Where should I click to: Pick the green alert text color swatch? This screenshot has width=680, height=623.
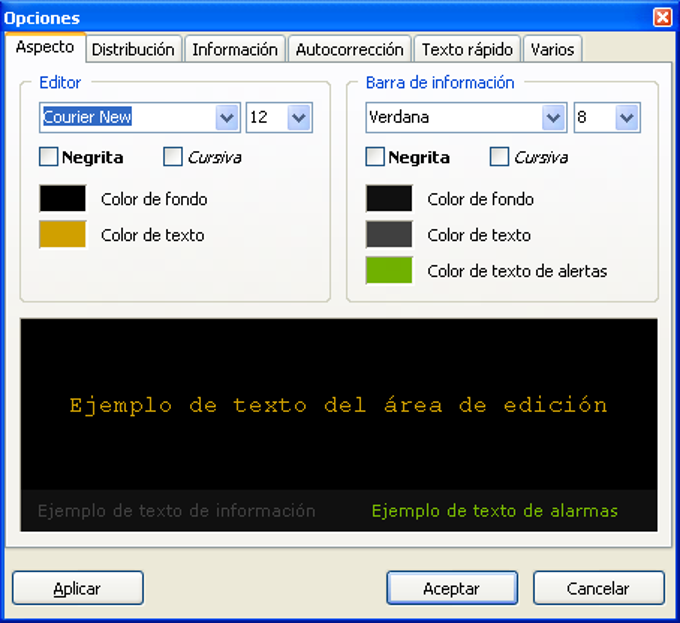(389, 271)
